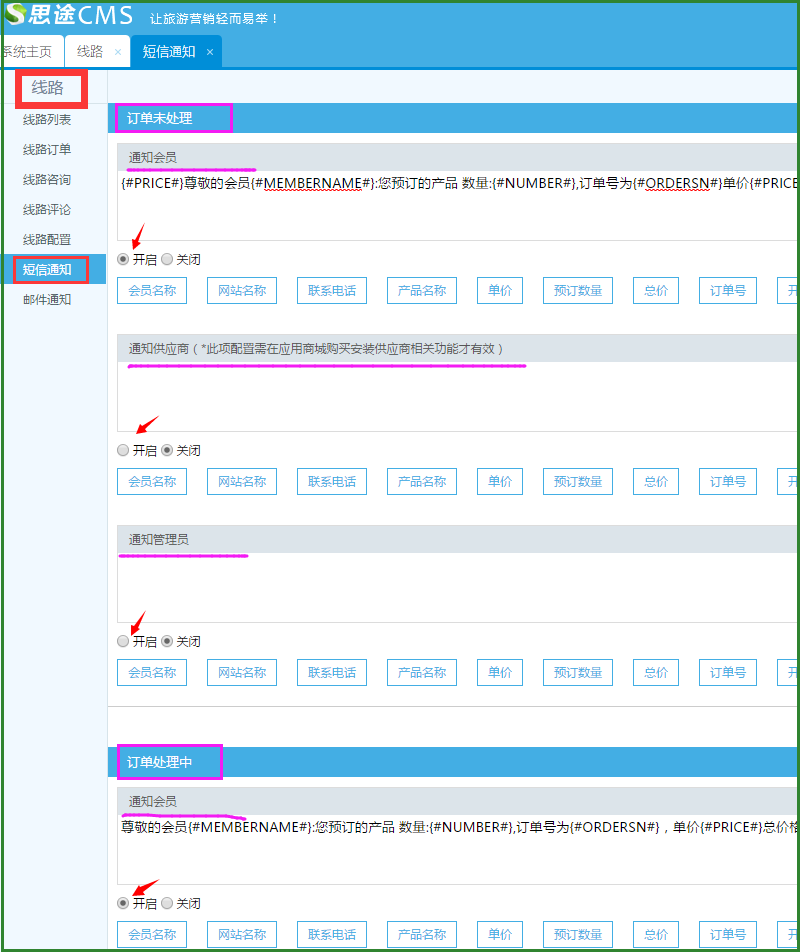The image size is (800, 952).
Task: Select 邮件通知 in the sidebar
Action: click(47, 299)
